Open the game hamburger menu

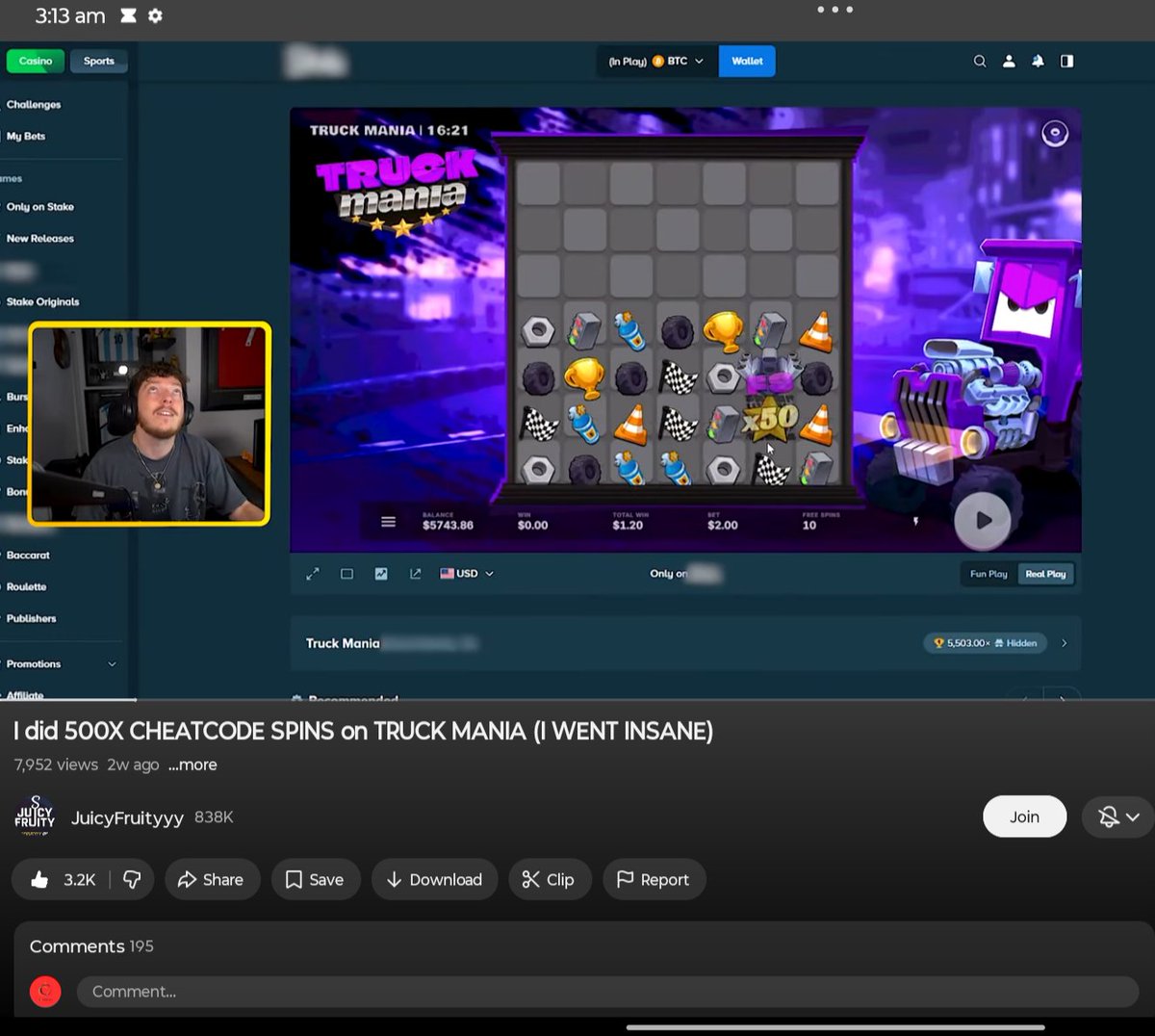click(389, 522)
